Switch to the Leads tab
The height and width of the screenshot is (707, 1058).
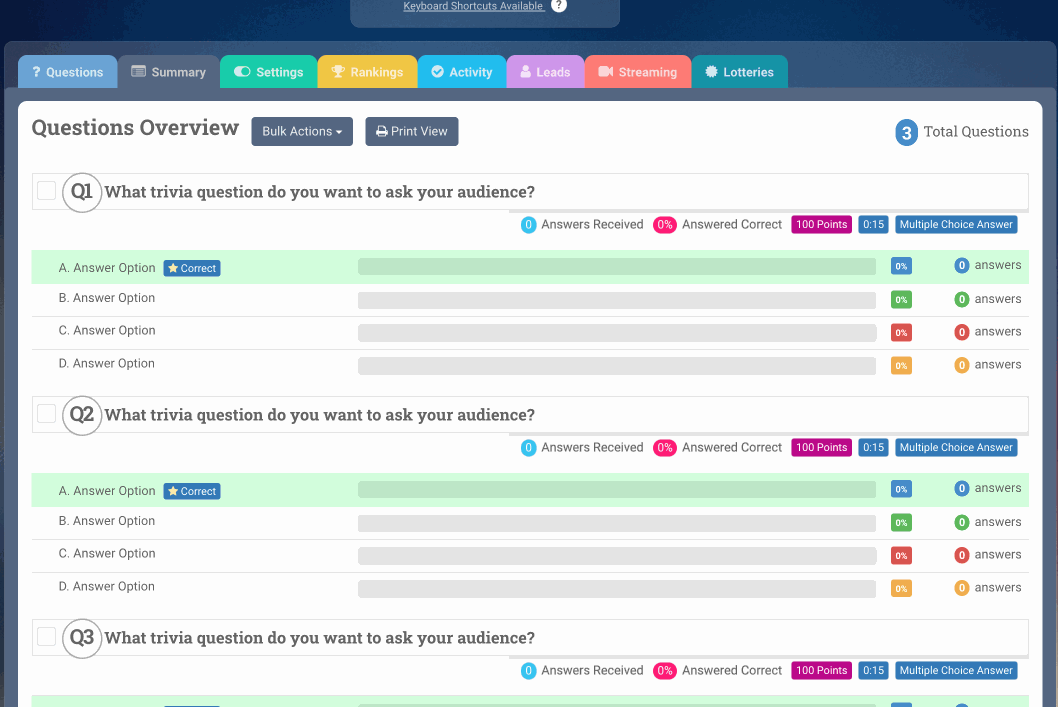coord(545,72)
